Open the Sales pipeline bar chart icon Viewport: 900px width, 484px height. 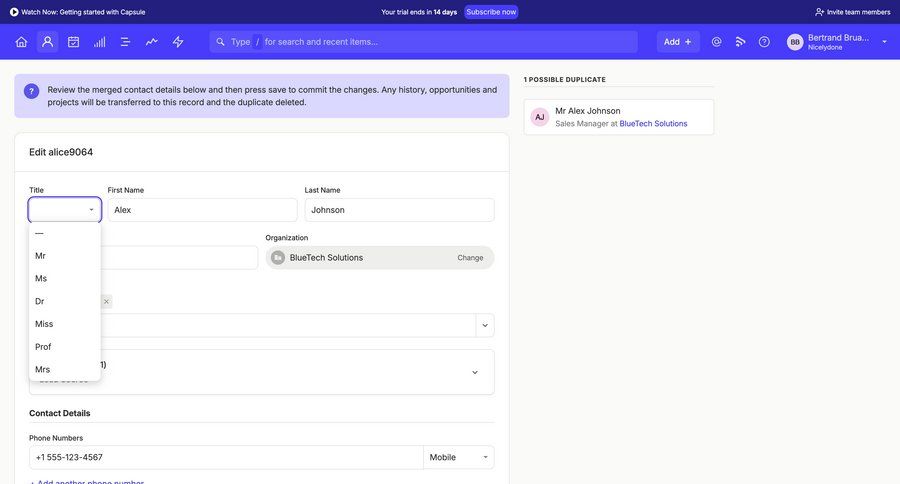click(99, 42)
